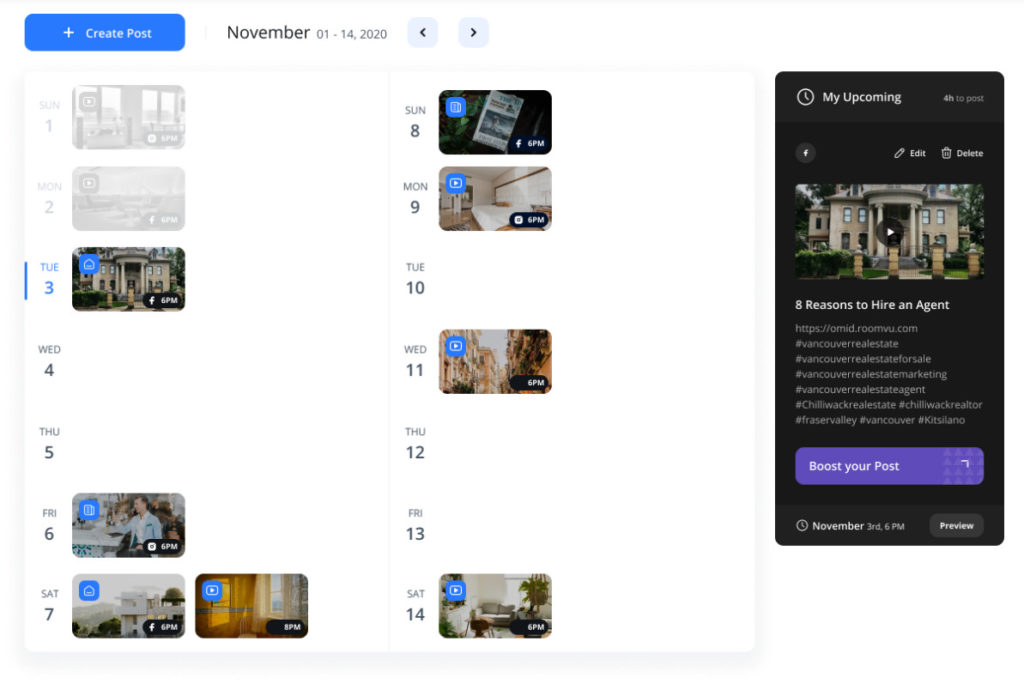This screenshot has height=696, width=1024.
Task: Click the Create Post button
Action: [105, 33]
